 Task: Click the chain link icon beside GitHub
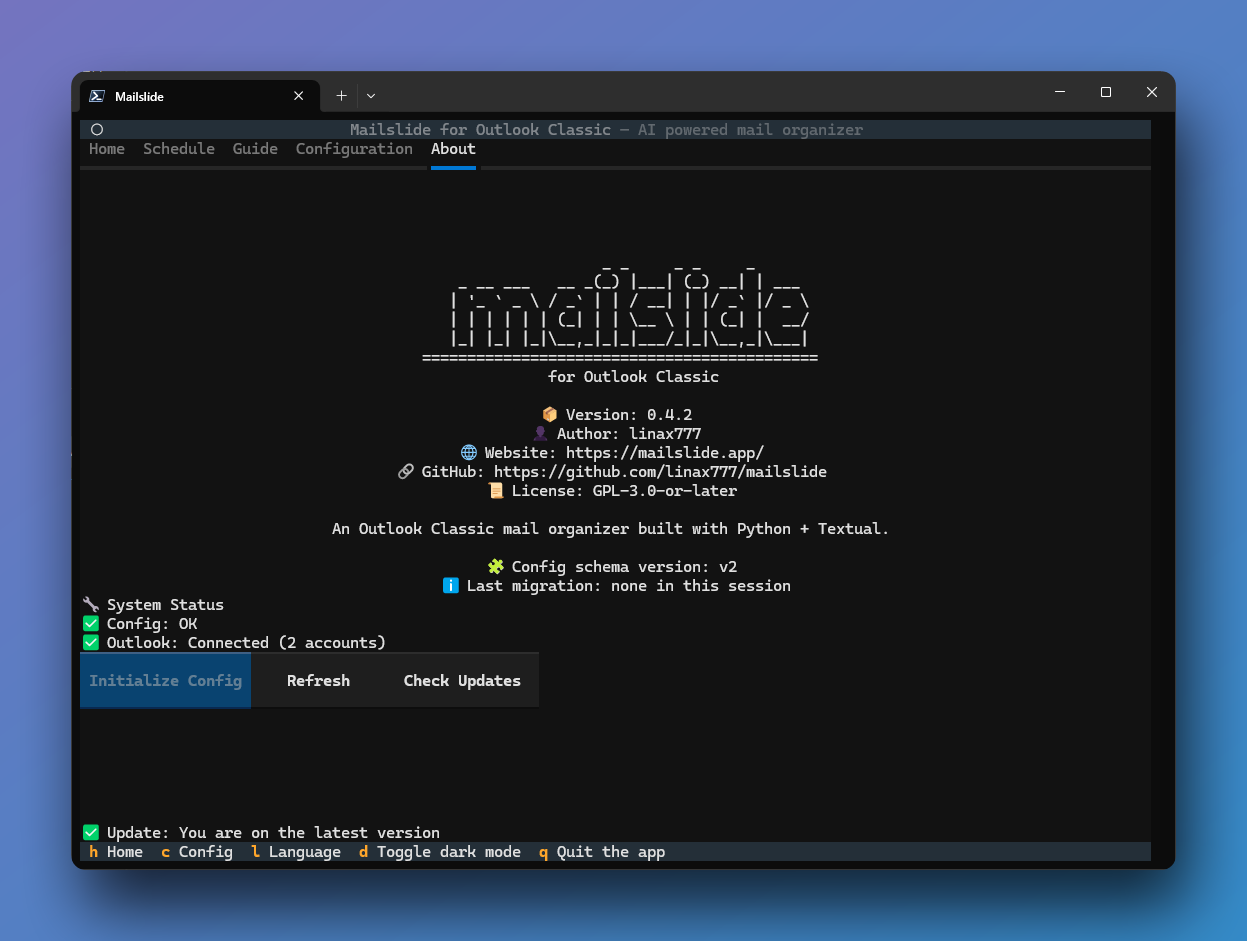pos(406,471)
